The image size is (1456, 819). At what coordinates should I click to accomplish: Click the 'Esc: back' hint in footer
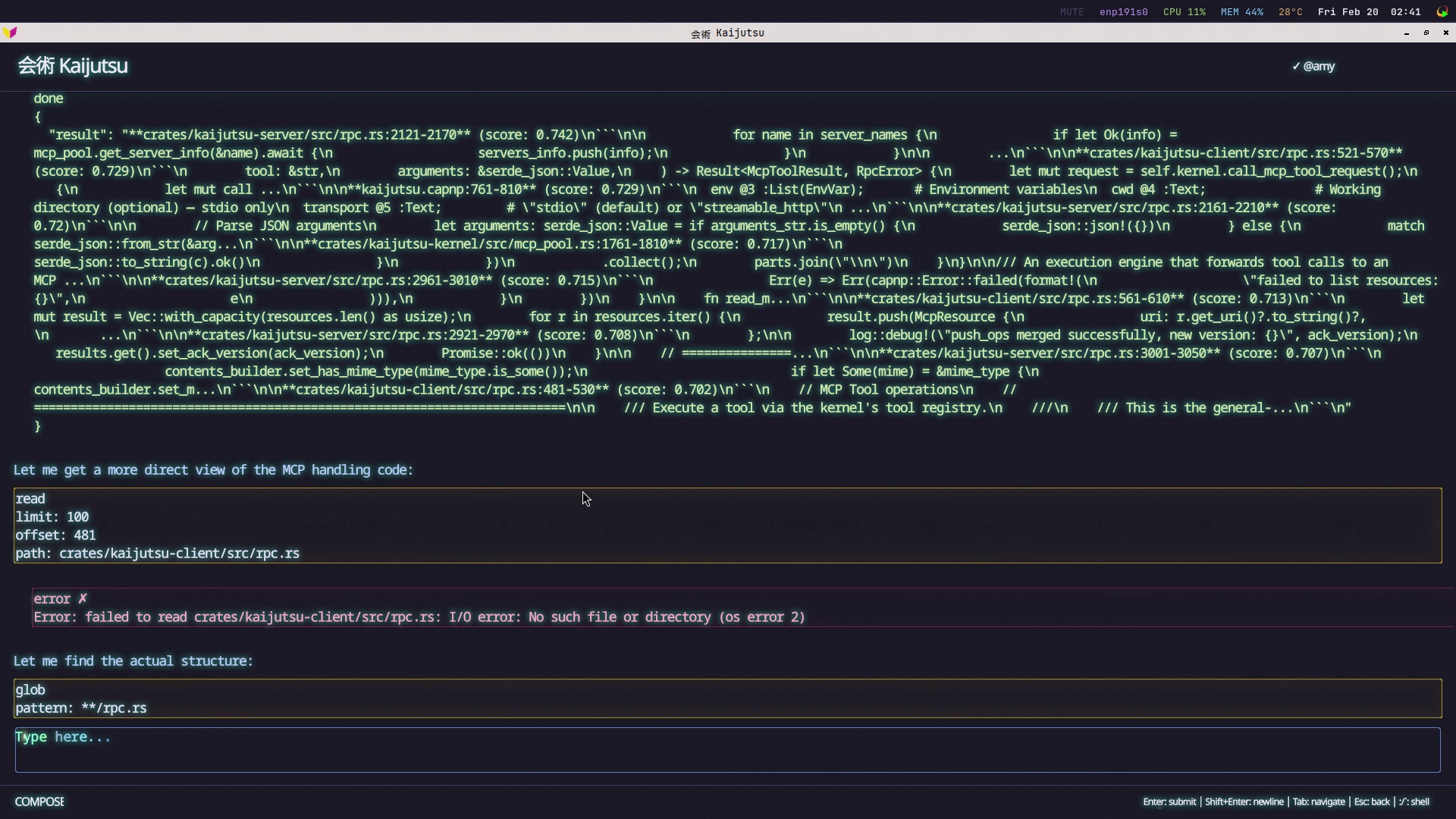pyautogui.click(x=1371, y=802)
